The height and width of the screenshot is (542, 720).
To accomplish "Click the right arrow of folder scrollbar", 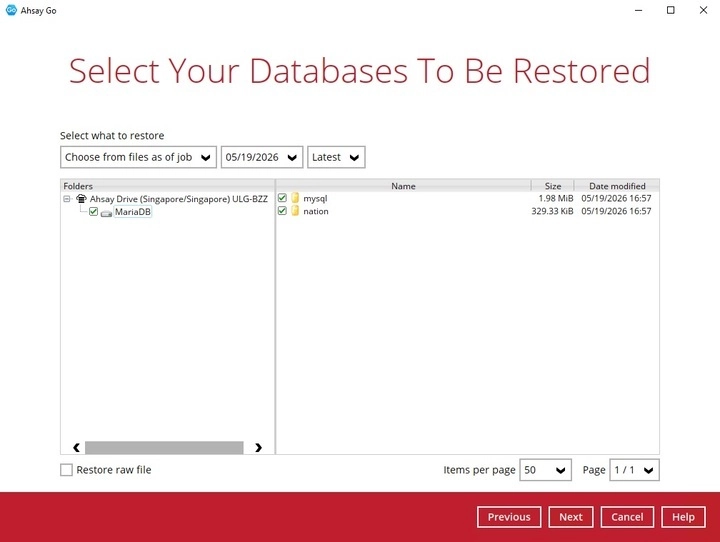I will [259, 447].
